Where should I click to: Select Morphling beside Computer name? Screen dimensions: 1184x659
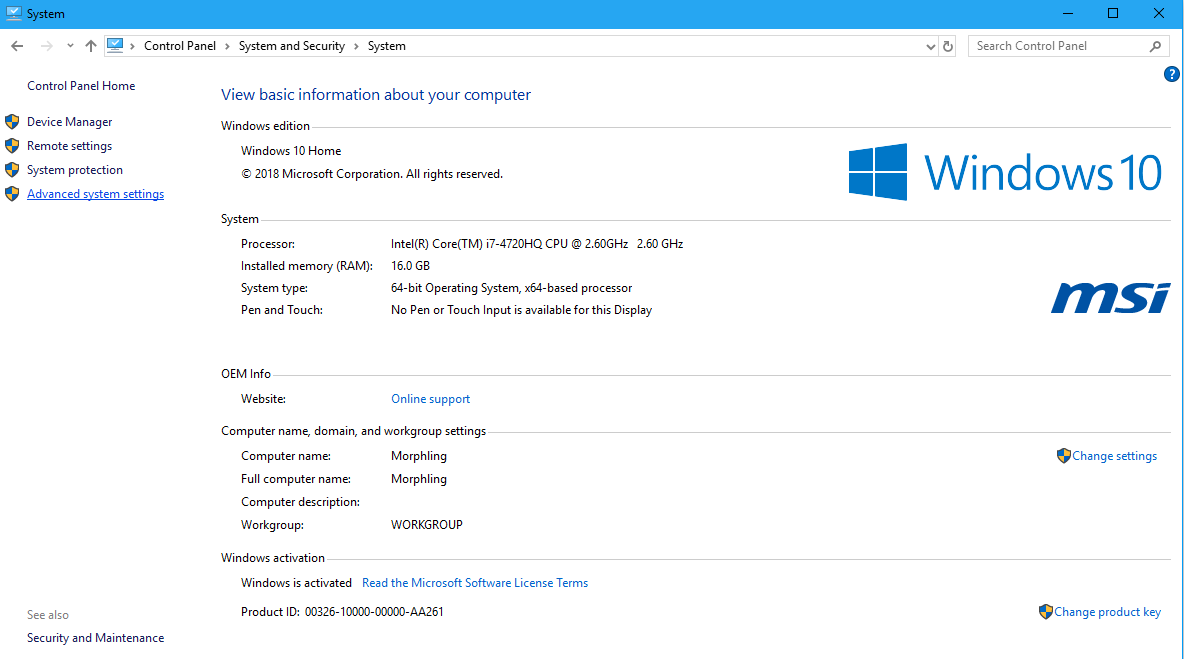click(419, 456)
